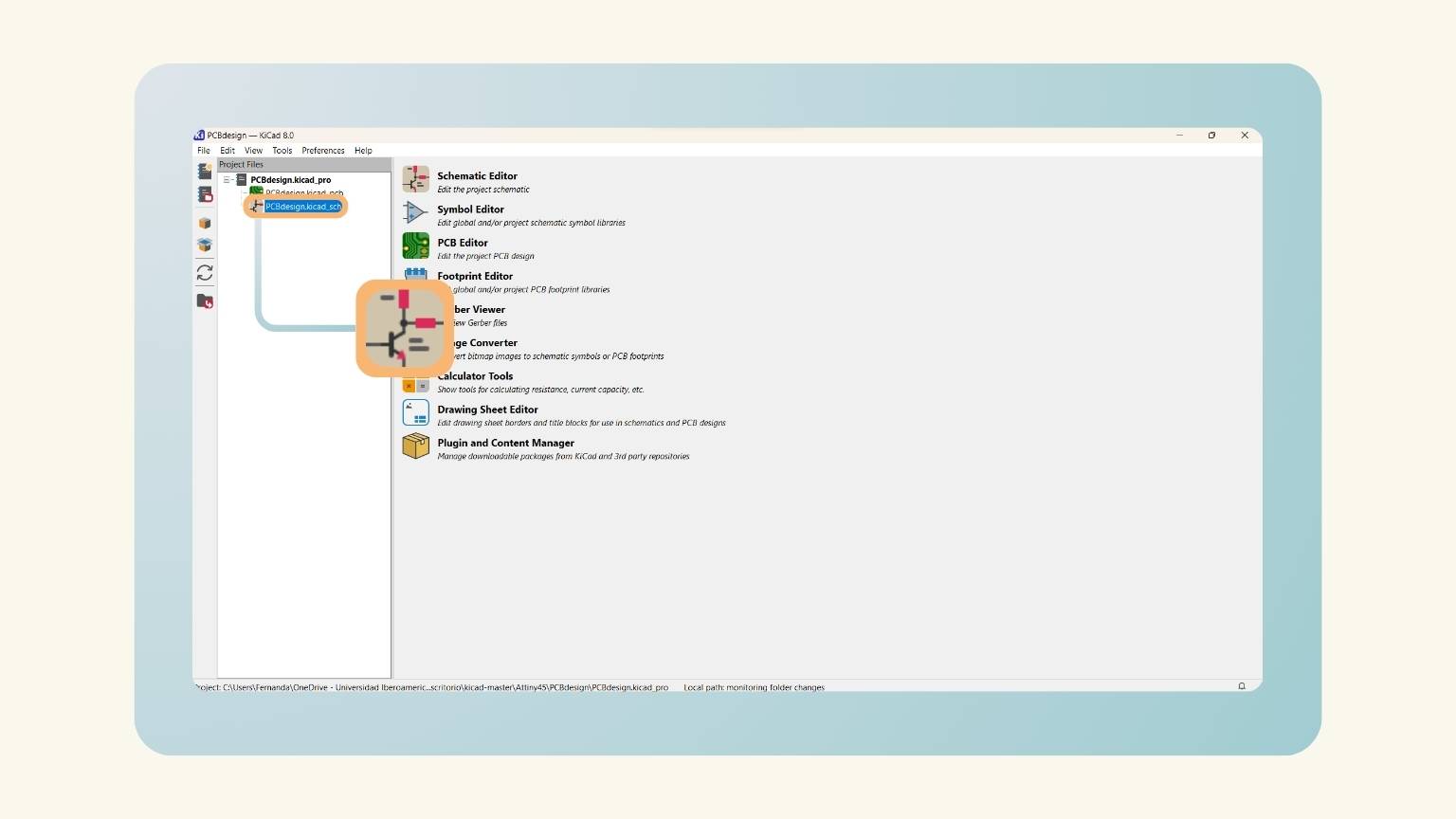Click the KiCad logo in title bar

point(199,136)
